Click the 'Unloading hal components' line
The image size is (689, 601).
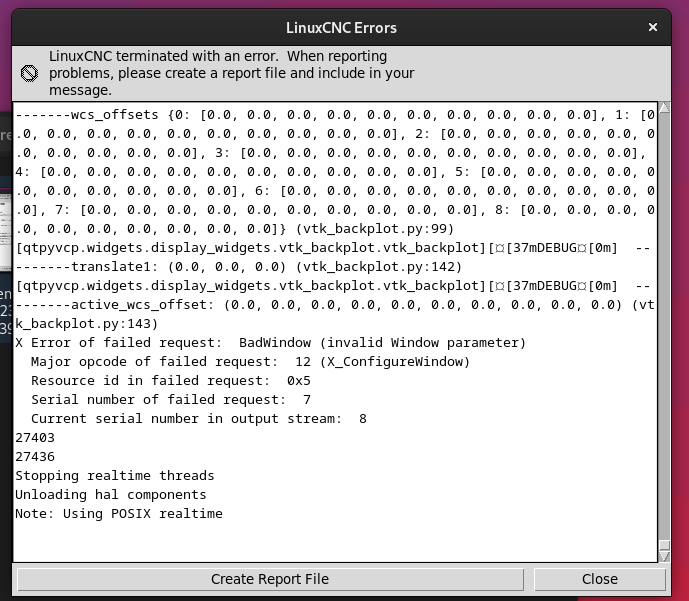[111, 494]
